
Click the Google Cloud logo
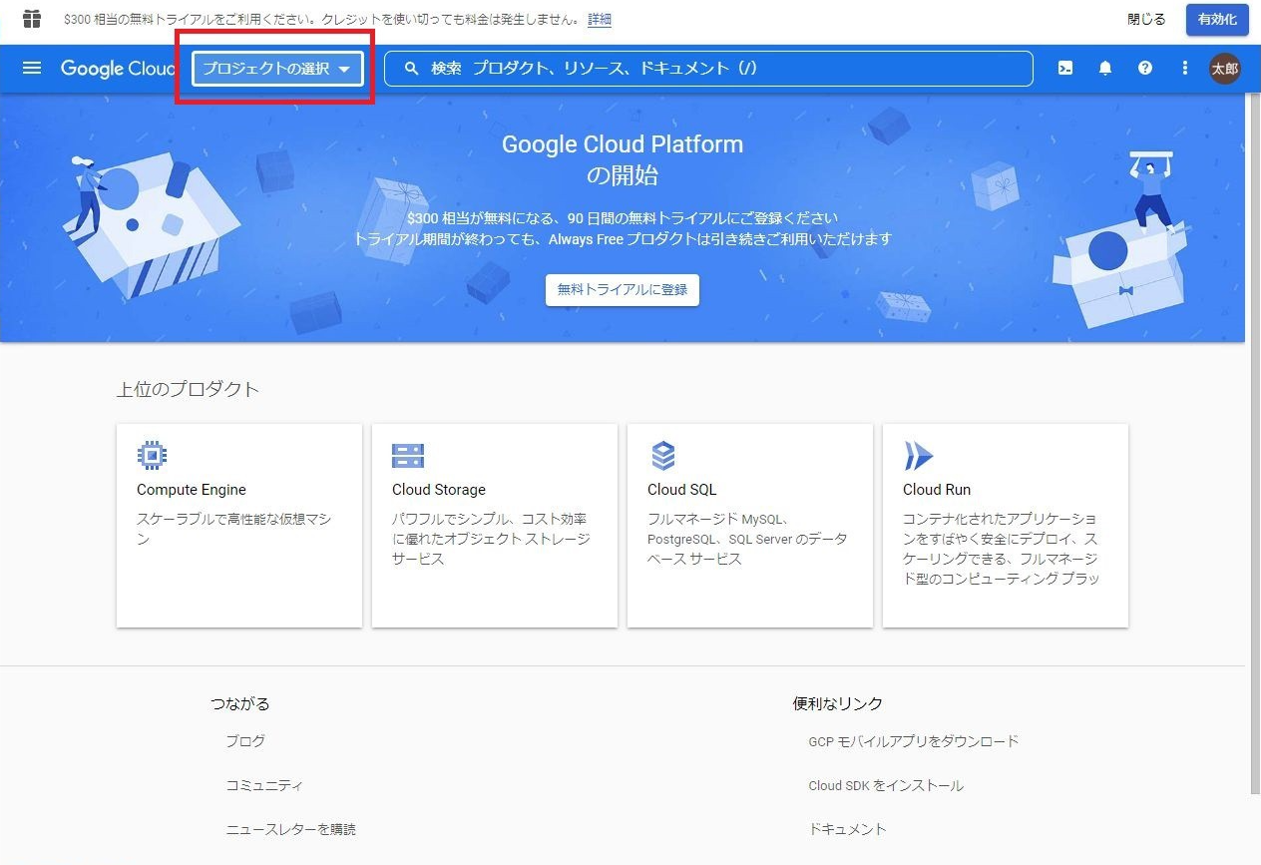(x=118, y=69)
